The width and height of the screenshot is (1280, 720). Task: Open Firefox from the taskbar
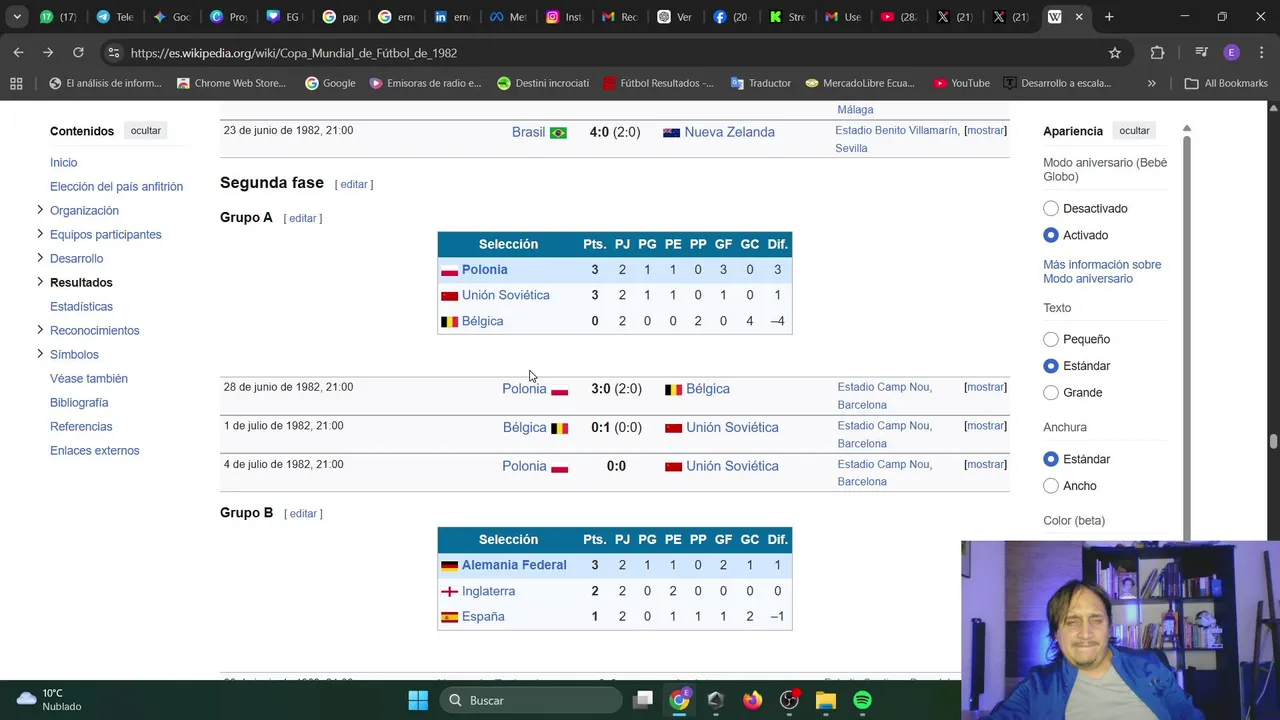(752, 700)
